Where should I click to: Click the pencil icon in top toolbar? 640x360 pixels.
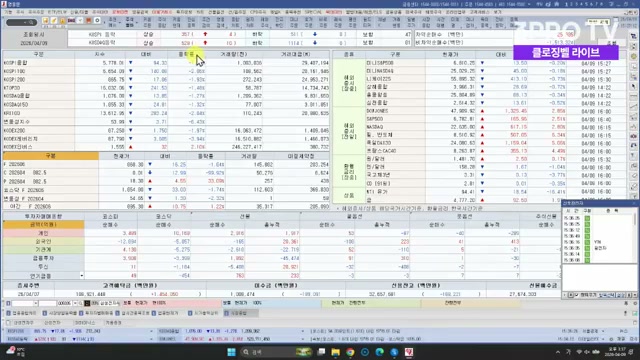tap(54, 20)
